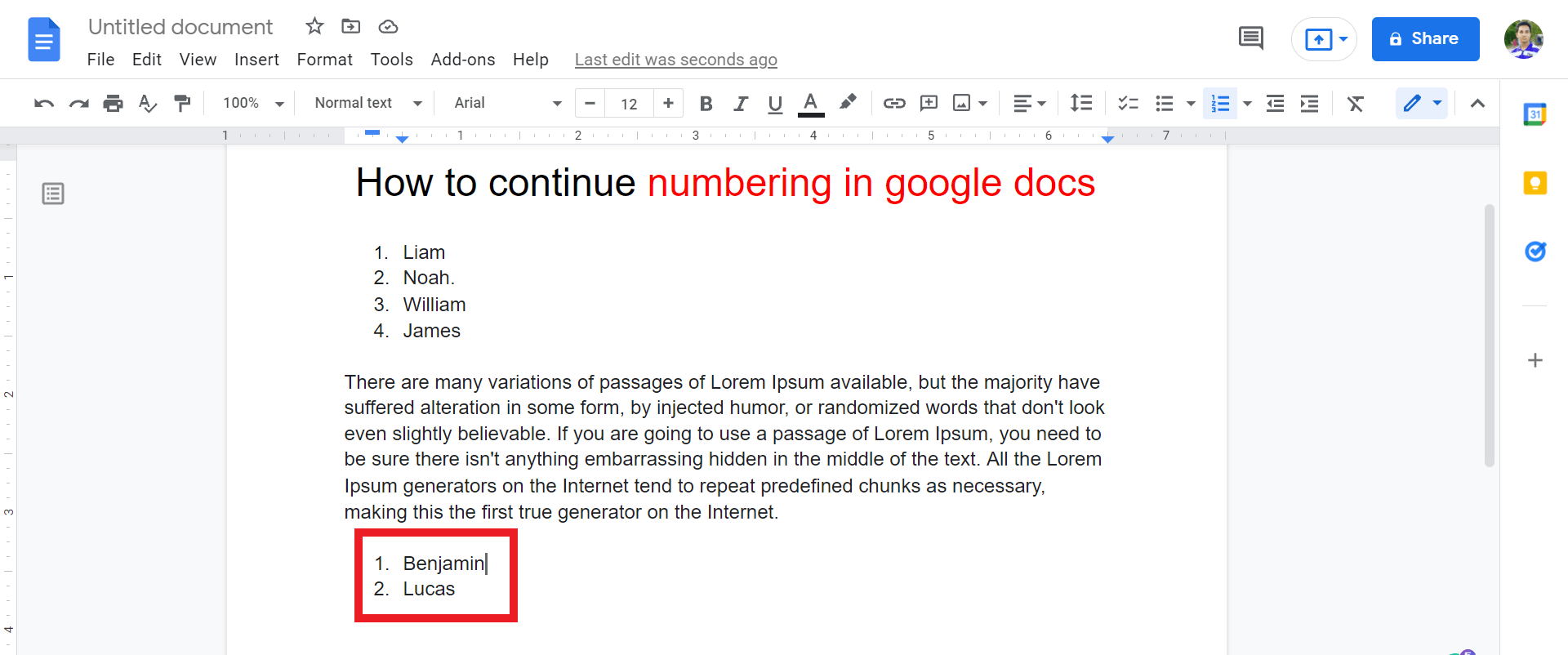Open the View menu
The image size is (1568, 655).
point(198,60)
